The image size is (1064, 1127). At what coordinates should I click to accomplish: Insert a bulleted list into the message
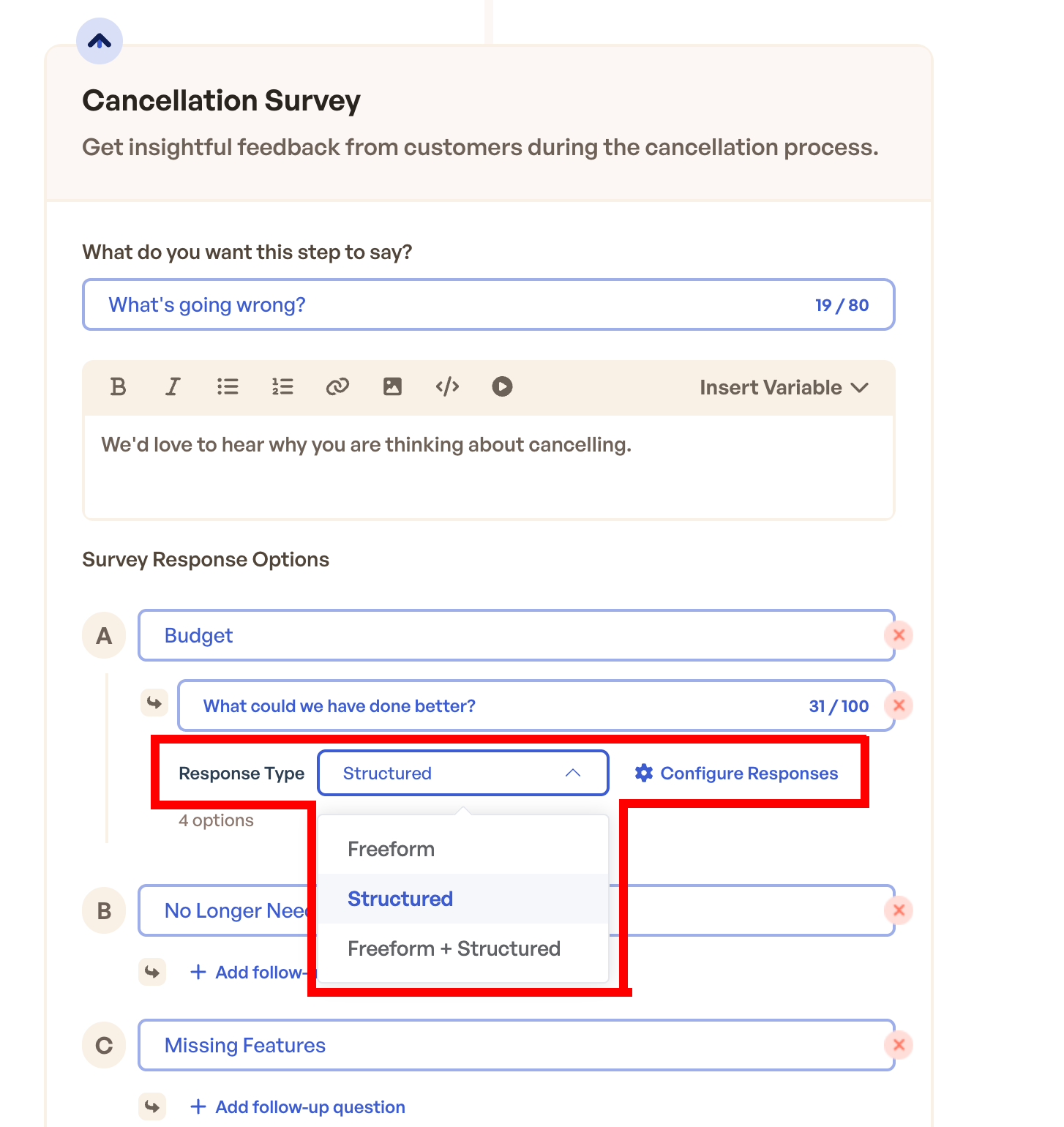[228, 386]
